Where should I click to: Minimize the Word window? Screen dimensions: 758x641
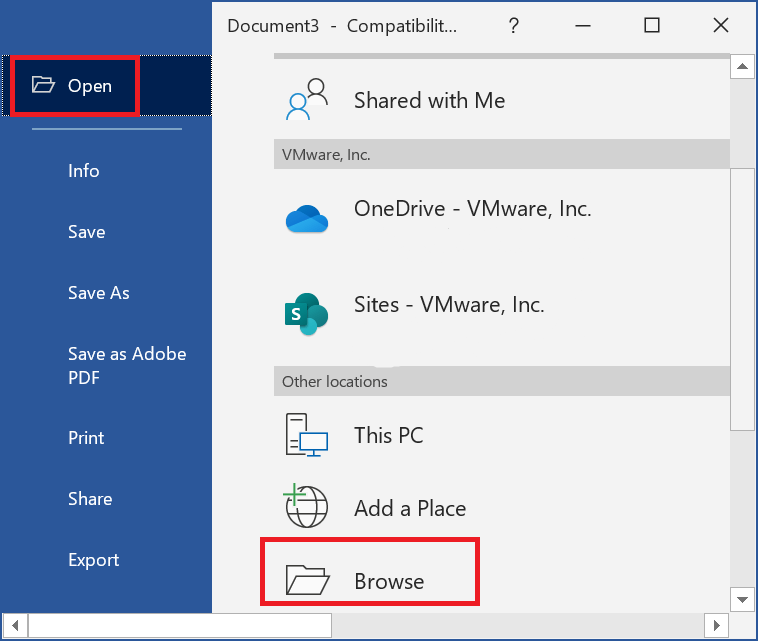583,25
